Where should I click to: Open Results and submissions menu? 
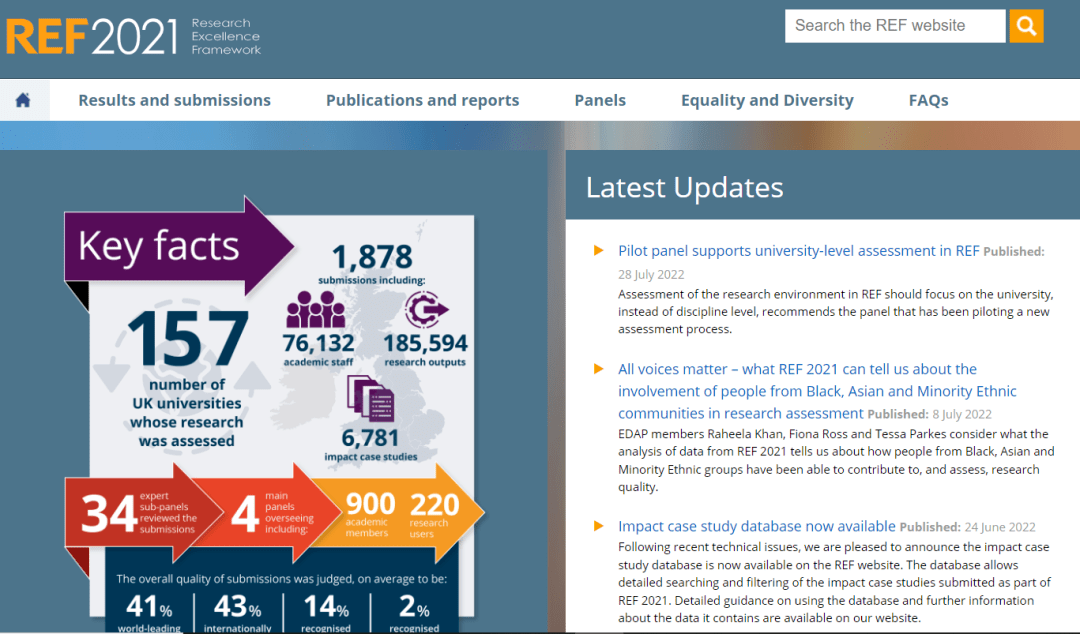click(174, 100)
